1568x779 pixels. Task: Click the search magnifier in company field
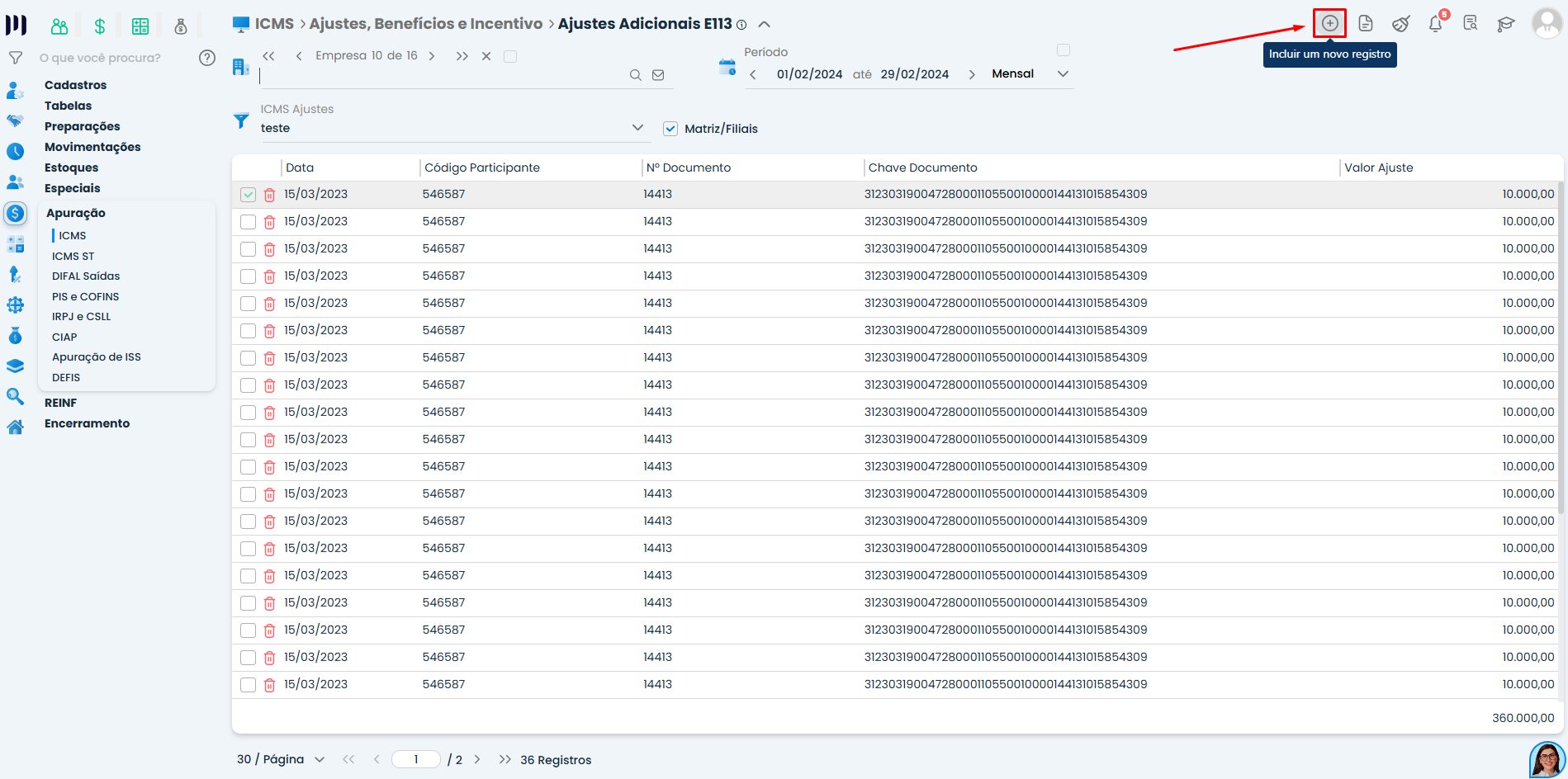635,75
